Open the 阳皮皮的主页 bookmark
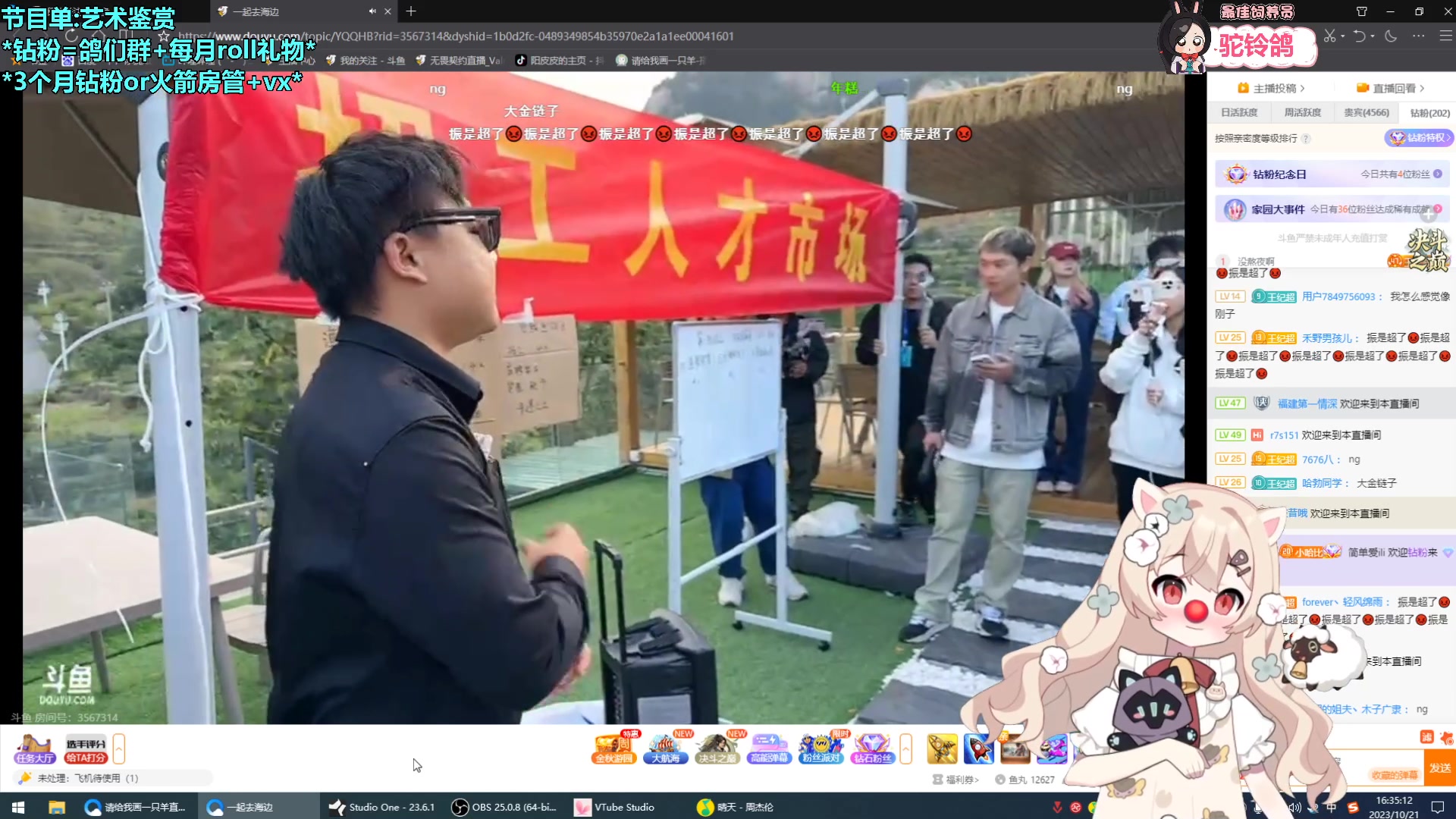This screenshot has width=1456, height=819. pos(560,60)
